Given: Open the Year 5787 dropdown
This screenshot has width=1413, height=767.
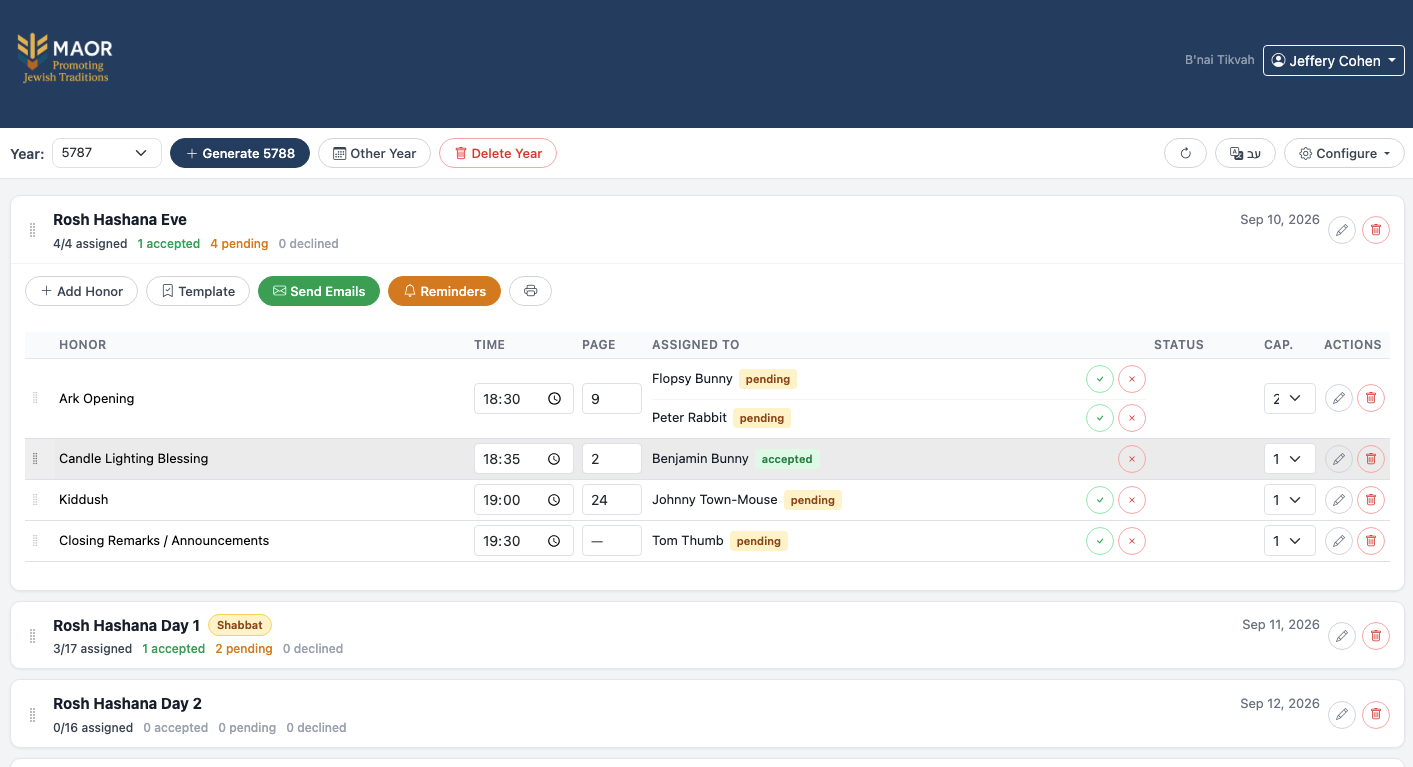Looking at the screenshot, I should [x=106, y=153].
